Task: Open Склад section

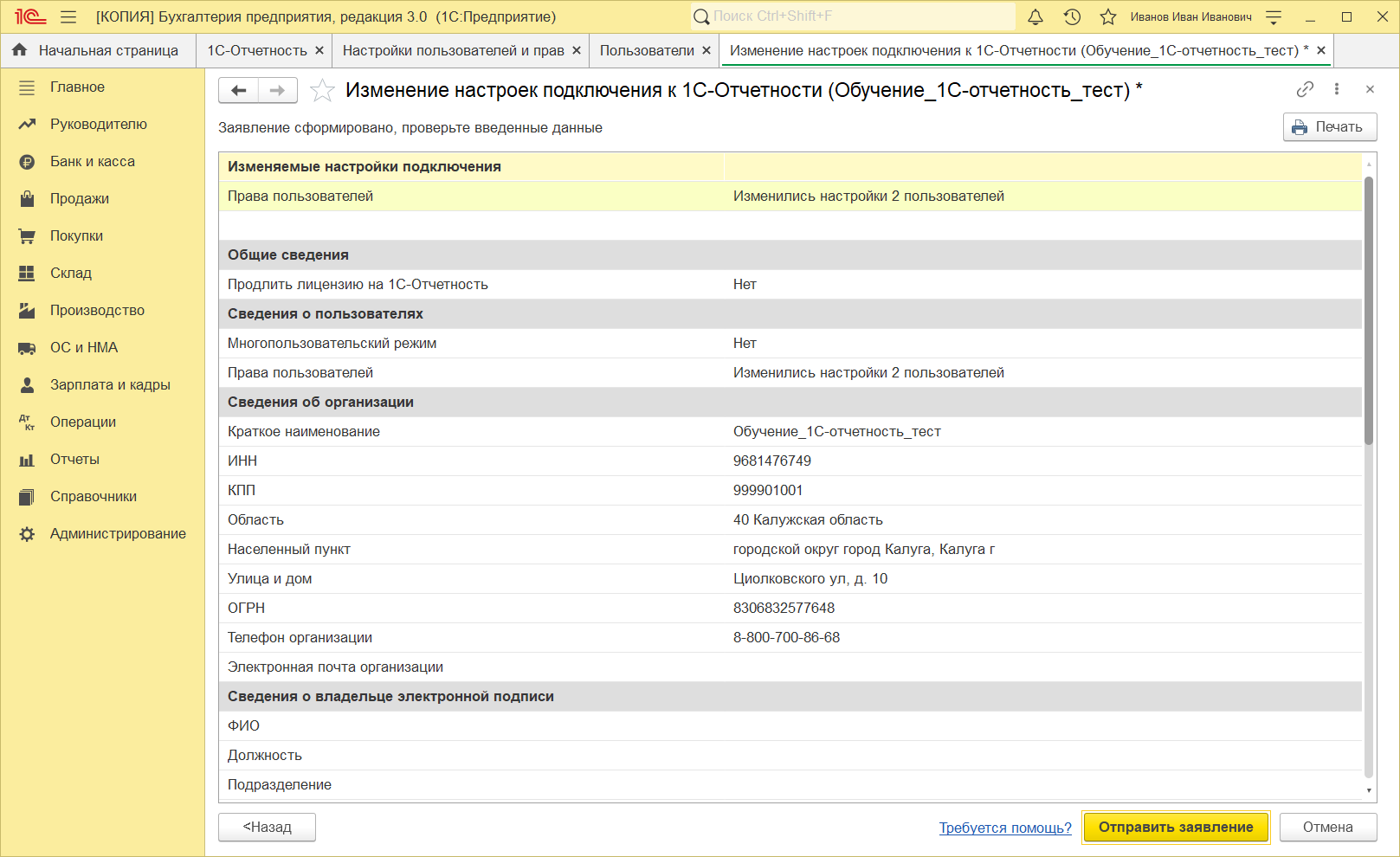Action: [103, 274]
